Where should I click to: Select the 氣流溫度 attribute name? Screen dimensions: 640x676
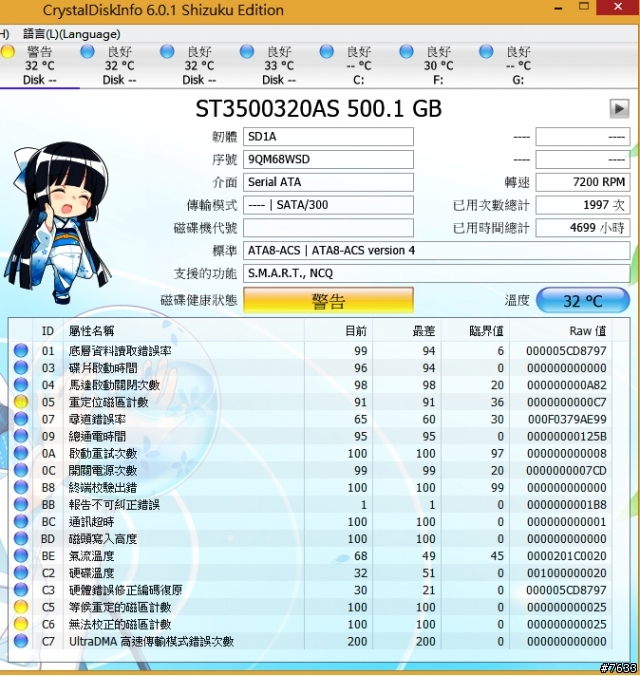click(x=91, y=556)
